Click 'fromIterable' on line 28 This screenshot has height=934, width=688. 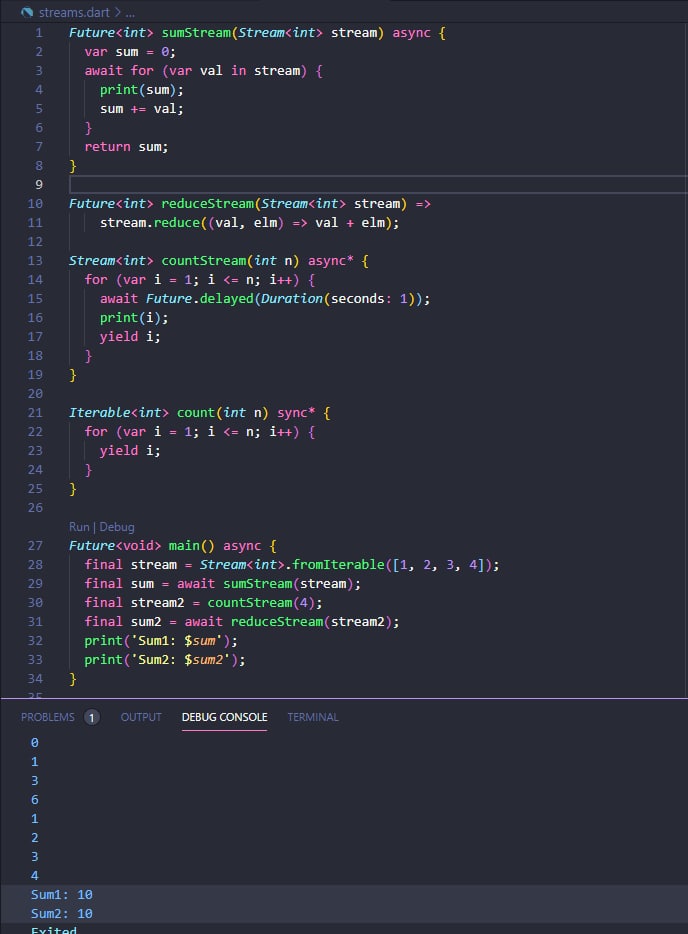coord(338,565)
